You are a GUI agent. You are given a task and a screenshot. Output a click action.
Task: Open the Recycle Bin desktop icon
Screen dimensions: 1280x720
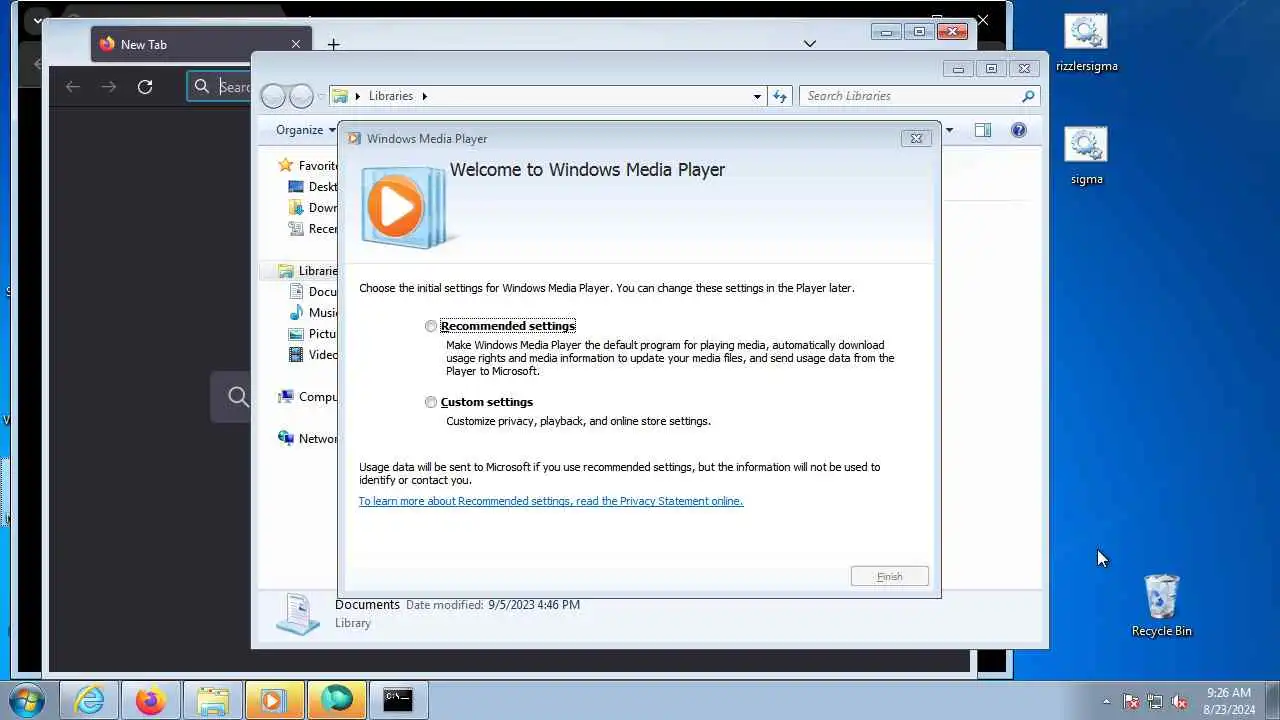[1161, 605]
